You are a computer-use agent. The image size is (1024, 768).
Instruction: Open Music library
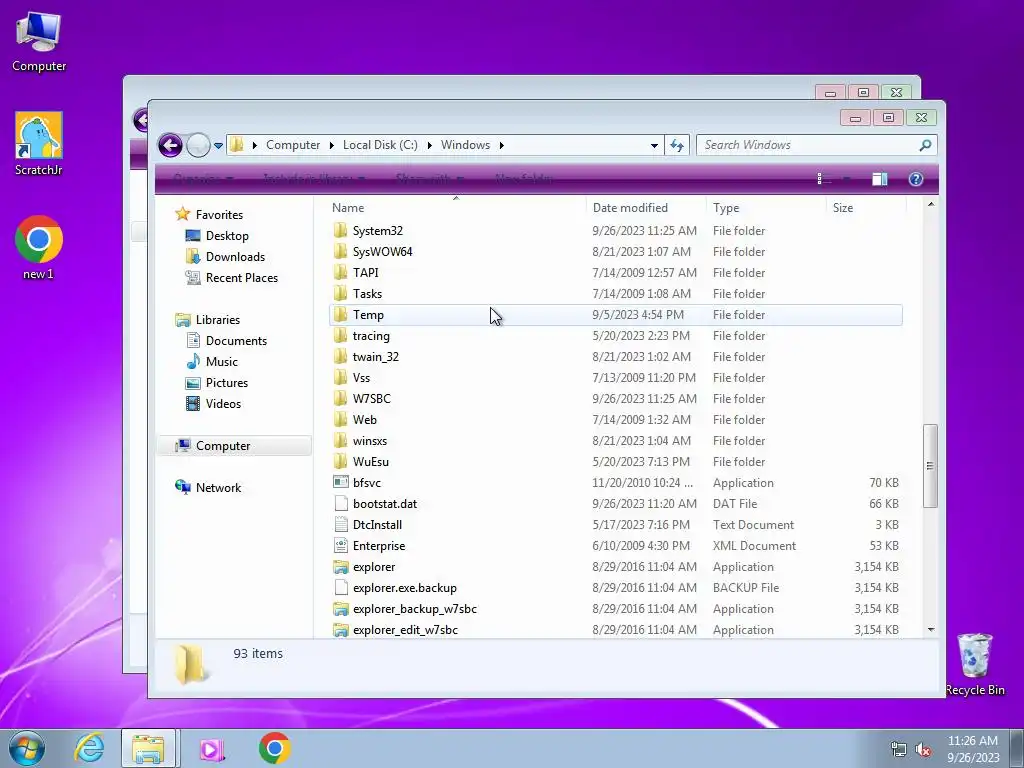tap(221, 362)
